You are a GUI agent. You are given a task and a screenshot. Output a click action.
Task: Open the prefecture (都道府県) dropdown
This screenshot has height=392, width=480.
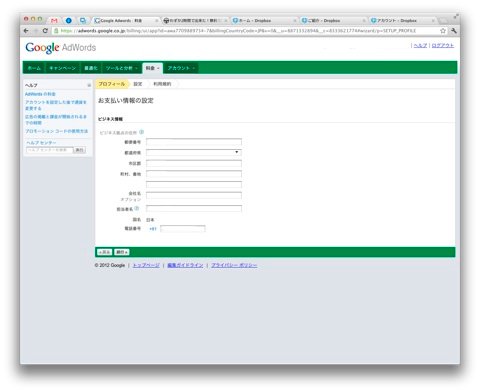[194, 152]
